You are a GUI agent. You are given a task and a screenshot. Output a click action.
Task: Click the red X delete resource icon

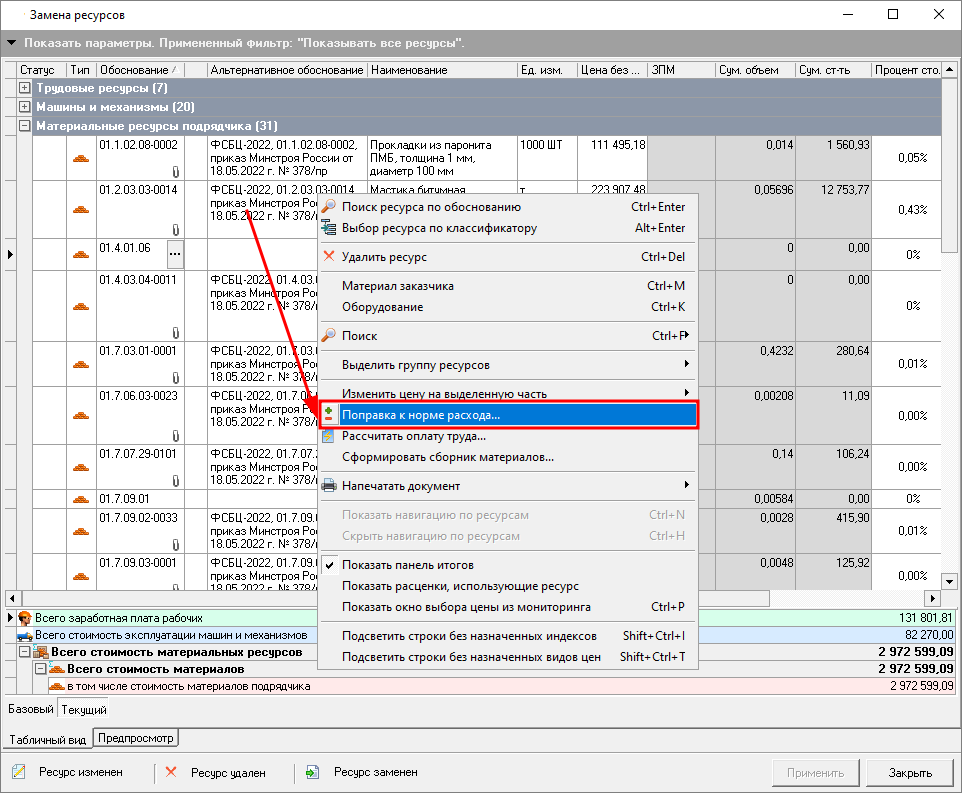pos(329,257)
